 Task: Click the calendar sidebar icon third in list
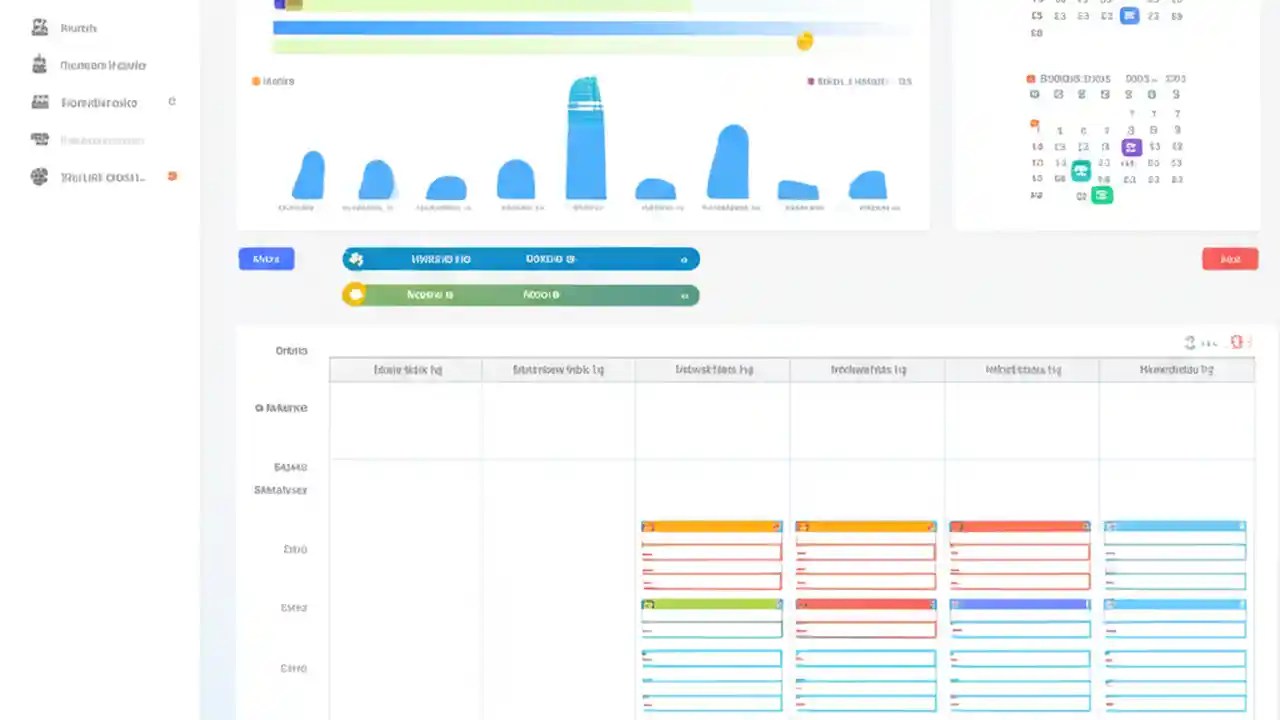point(39,102)
